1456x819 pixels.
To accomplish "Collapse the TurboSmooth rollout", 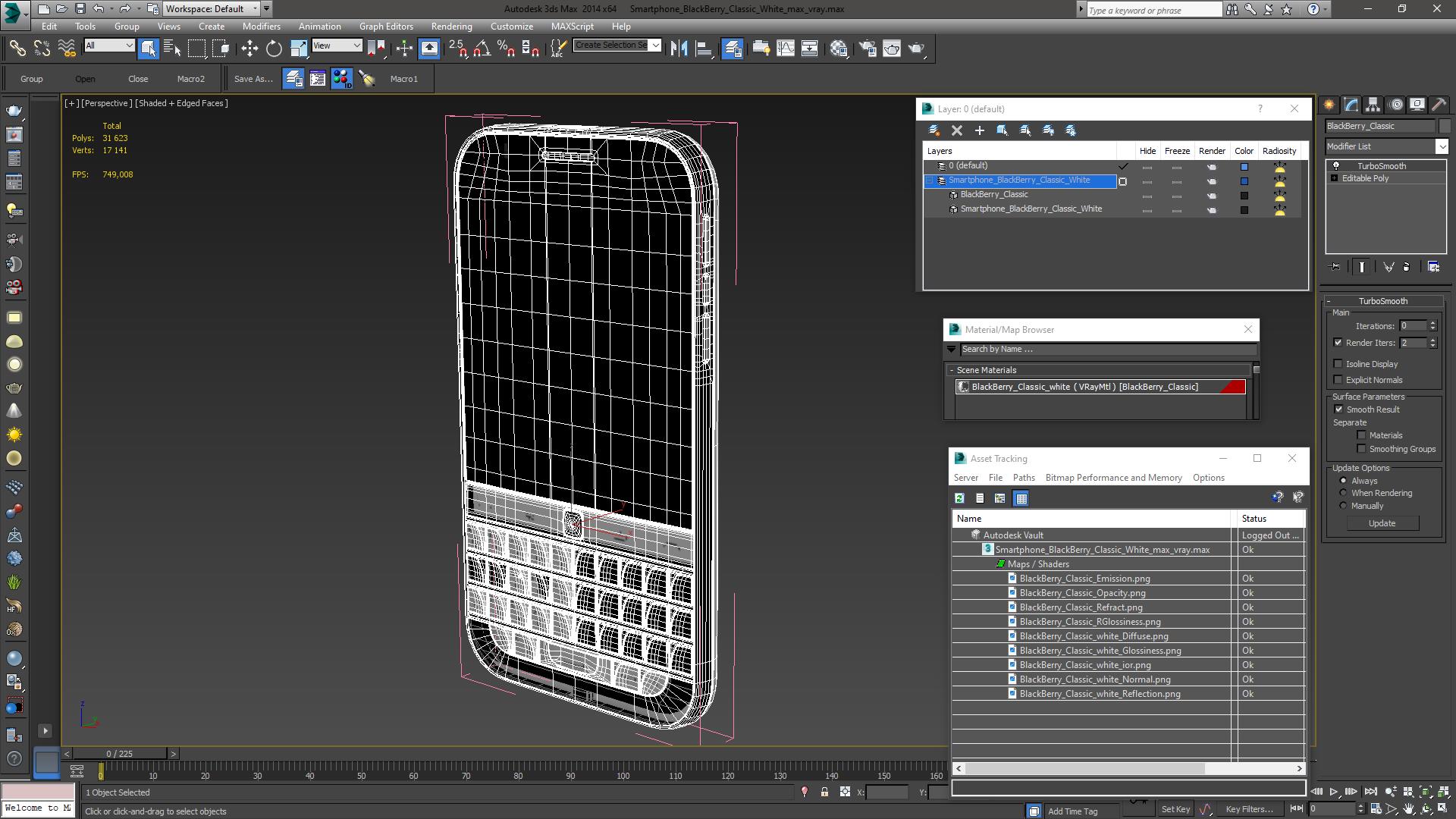I will [x=1329, y=301].
